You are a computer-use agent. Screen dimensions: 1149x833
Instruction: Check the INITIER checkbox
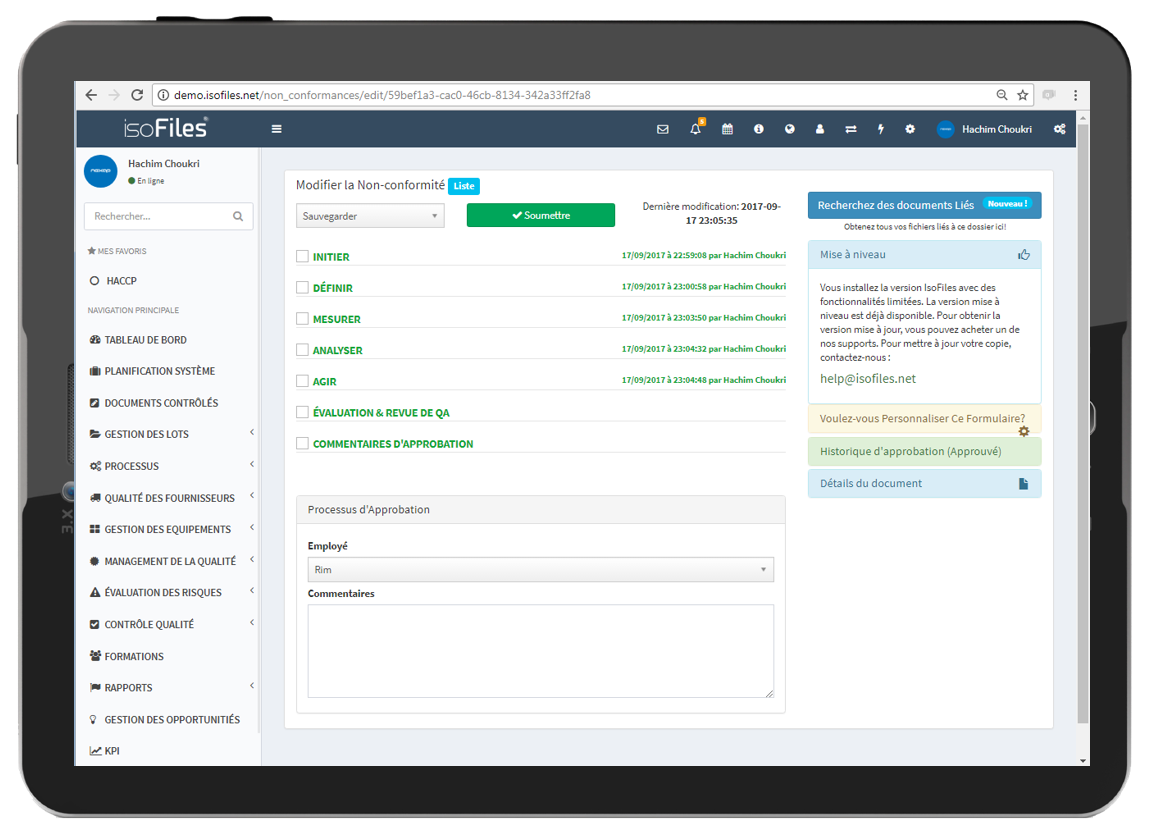302,256
